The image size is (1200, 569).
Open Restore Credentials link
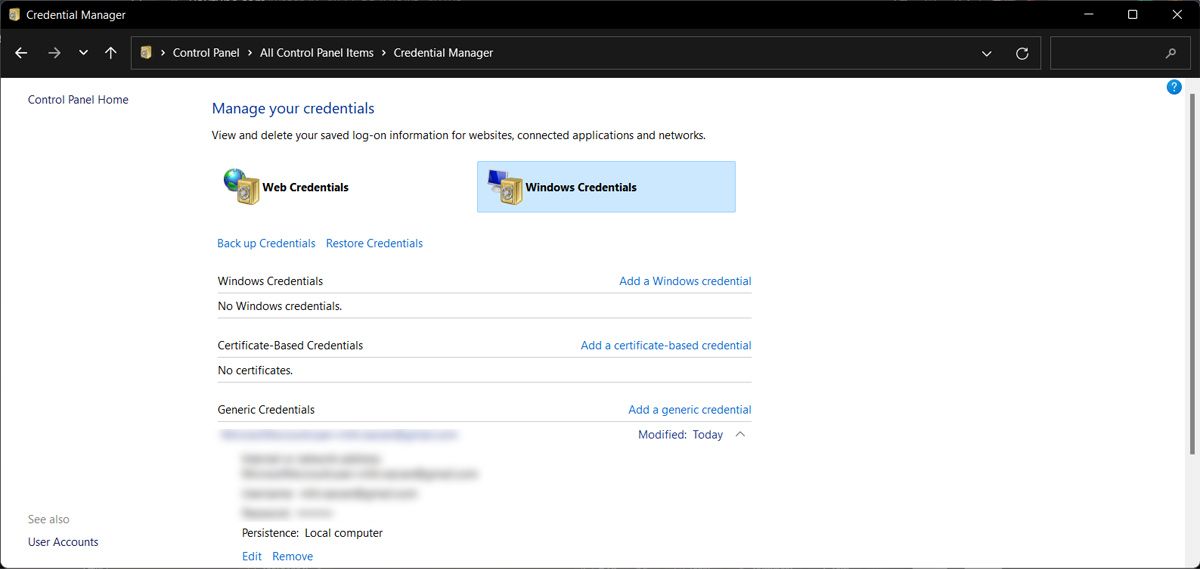(x=374, y=243)
